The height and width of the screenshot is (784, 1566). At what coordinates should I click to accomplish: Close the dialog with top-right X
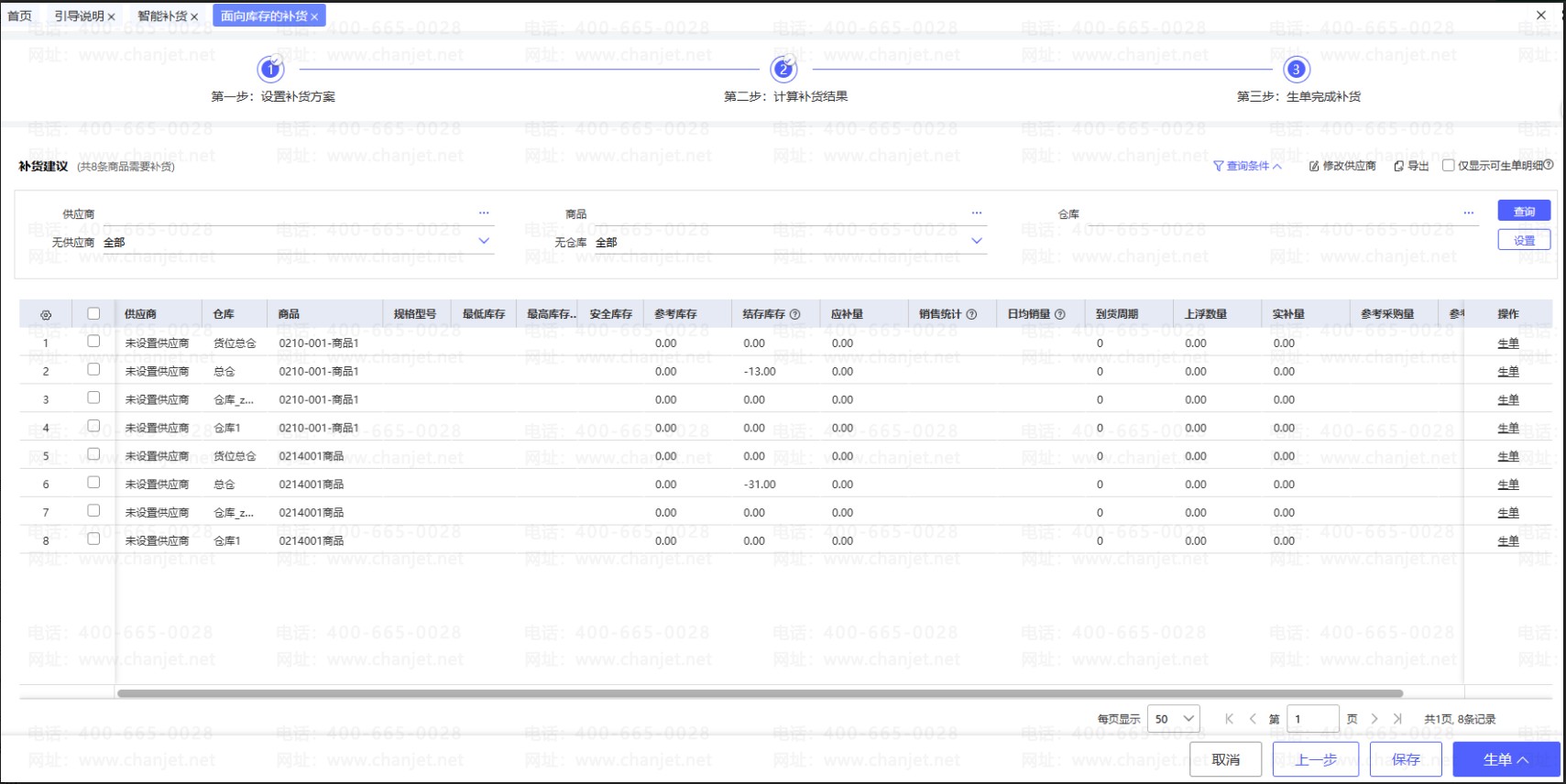pos(1541,16)
